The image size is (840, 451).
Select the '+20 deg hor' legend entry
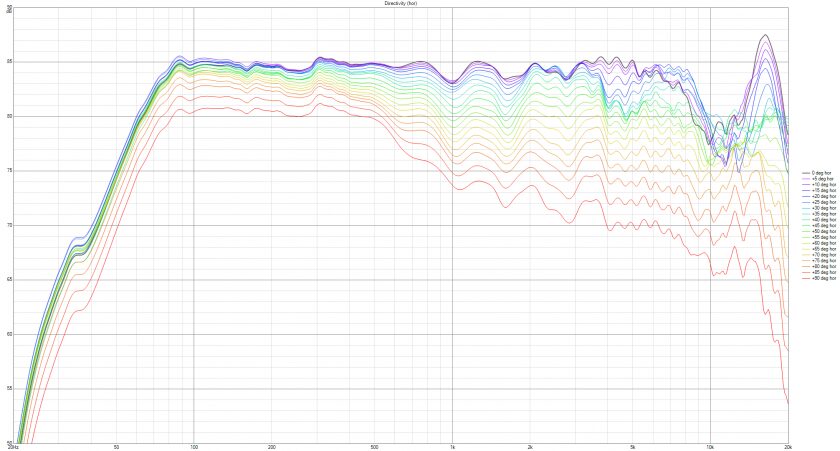coord(820,197)
